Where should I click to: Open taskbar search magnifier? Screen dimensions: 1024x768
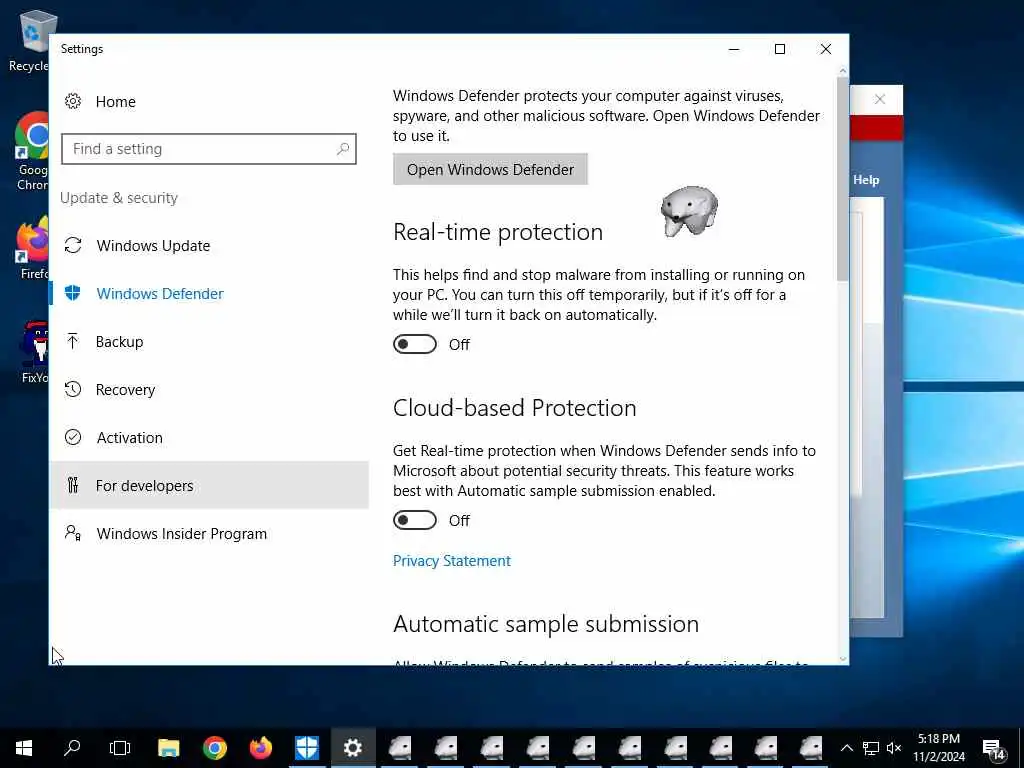[x=72, y=748]
